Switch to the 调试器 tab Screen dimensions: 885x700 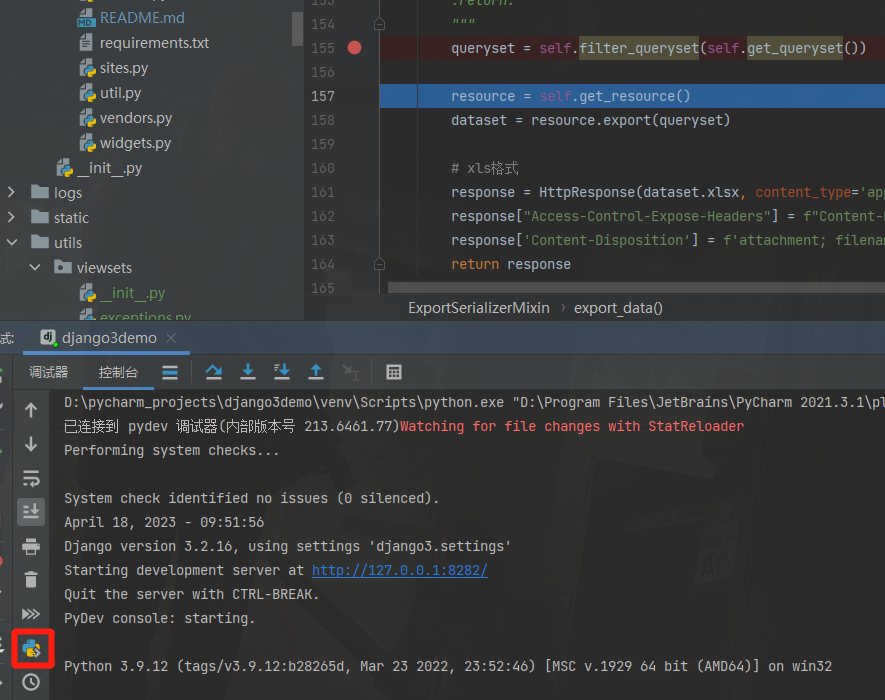pos(49,372)
